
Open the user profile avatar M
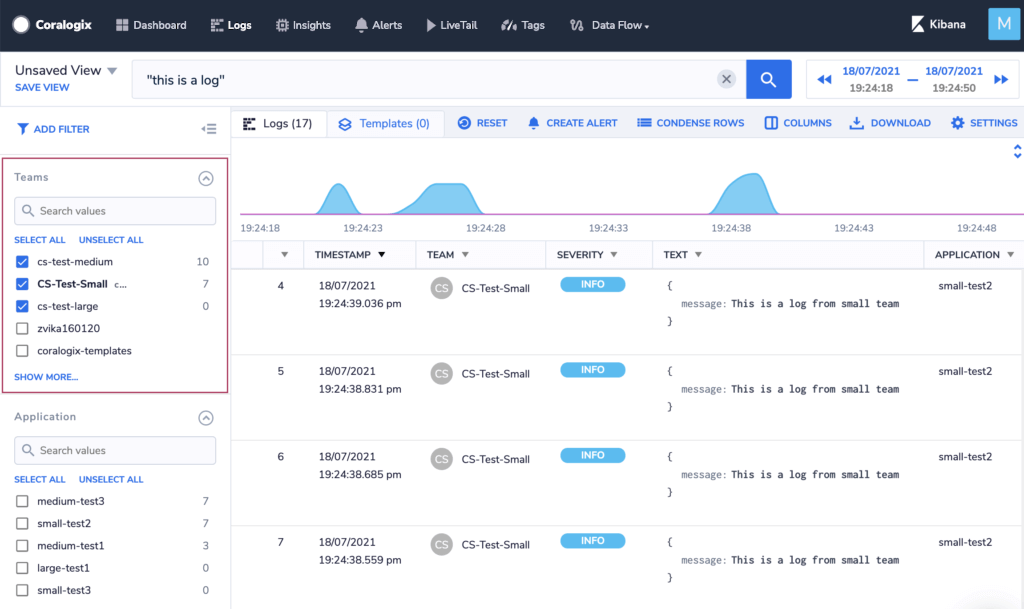(1004, 24)
